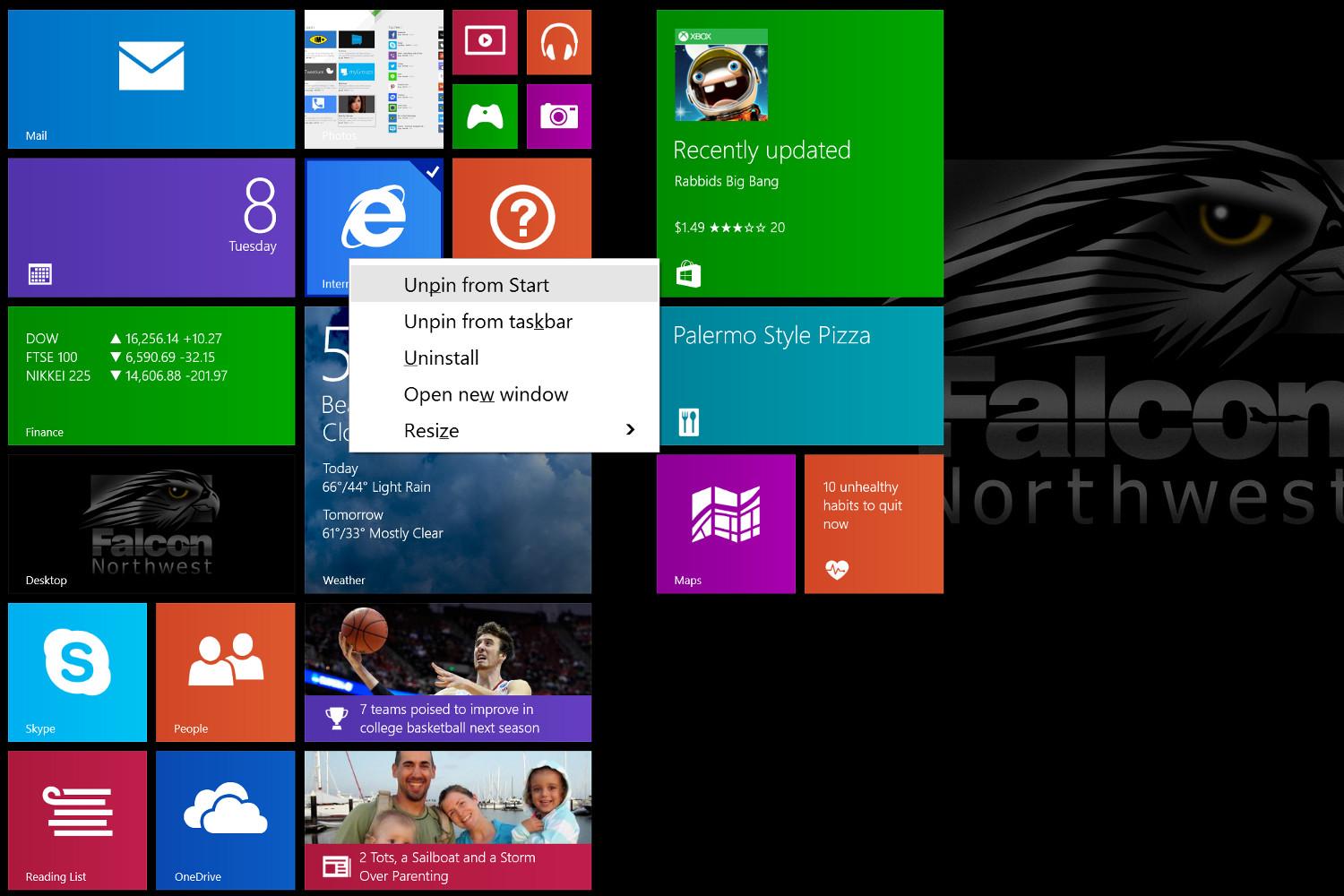Screen dimensions: 1344x896
Task: Click the Rabbids Big Bang app image
Action: pos(721,75)
